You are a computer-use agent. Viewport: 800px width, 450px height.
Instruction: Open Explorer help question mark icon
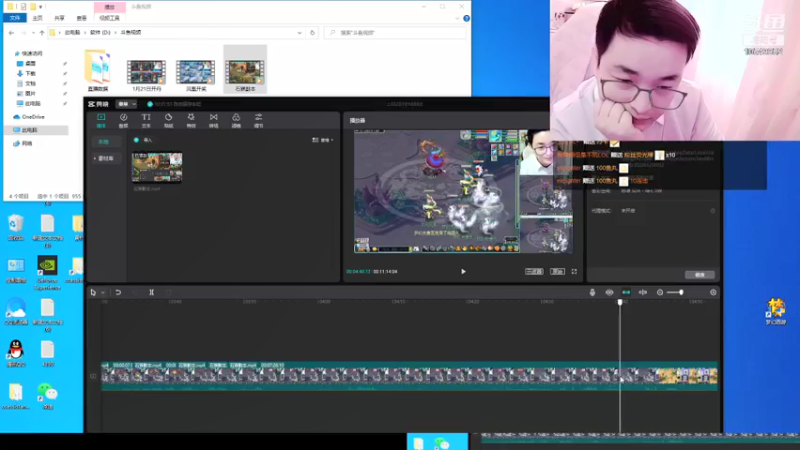(x=466, y=18)
